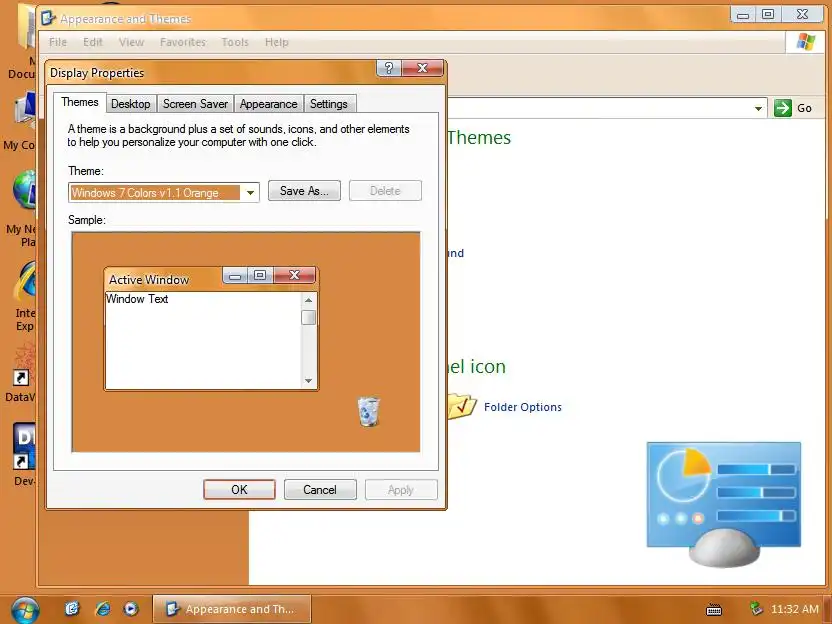Click the sample window maximize button

click(260, 275)
